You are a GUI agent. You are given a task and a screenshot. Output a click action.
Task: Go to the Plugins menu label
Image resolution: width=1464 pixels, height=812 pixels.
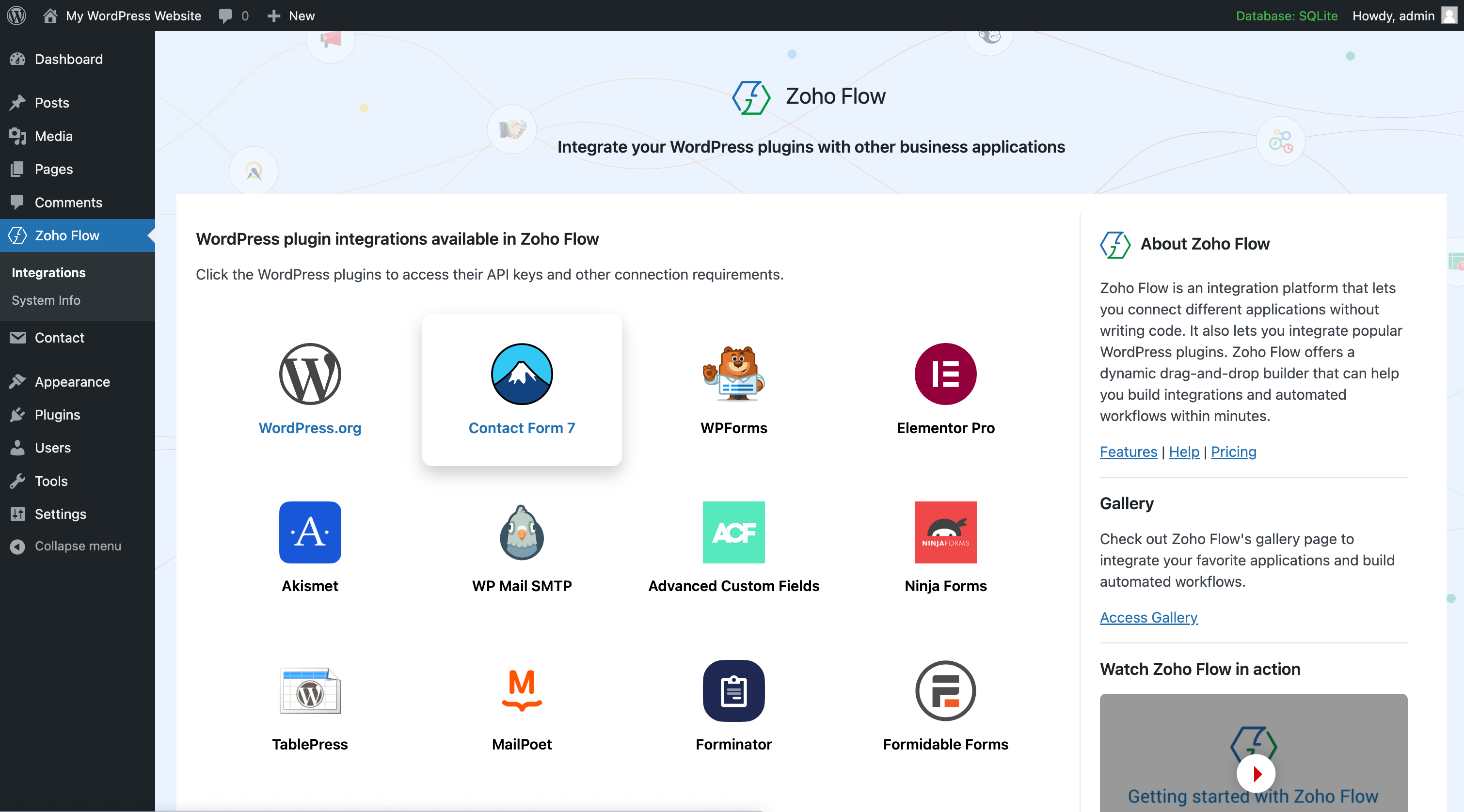pos(57,415)
